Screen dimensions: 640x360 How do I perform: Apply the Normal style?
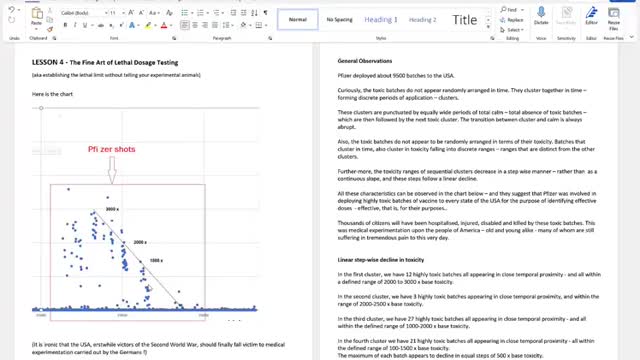coord(298,19)
